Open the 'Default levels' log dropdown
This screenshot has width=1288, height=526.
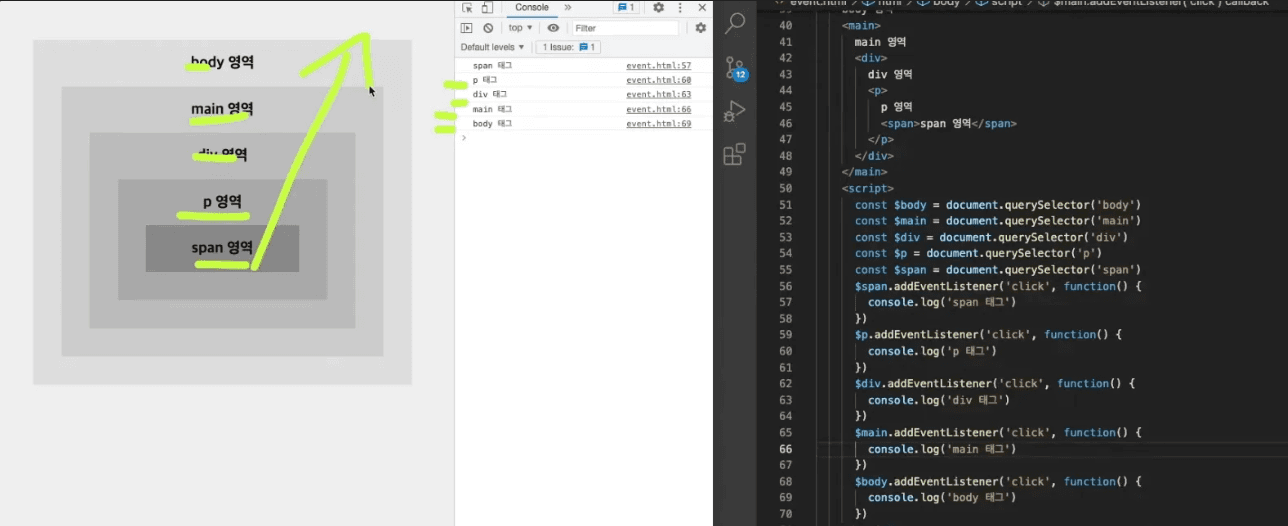tap(492, 47)
